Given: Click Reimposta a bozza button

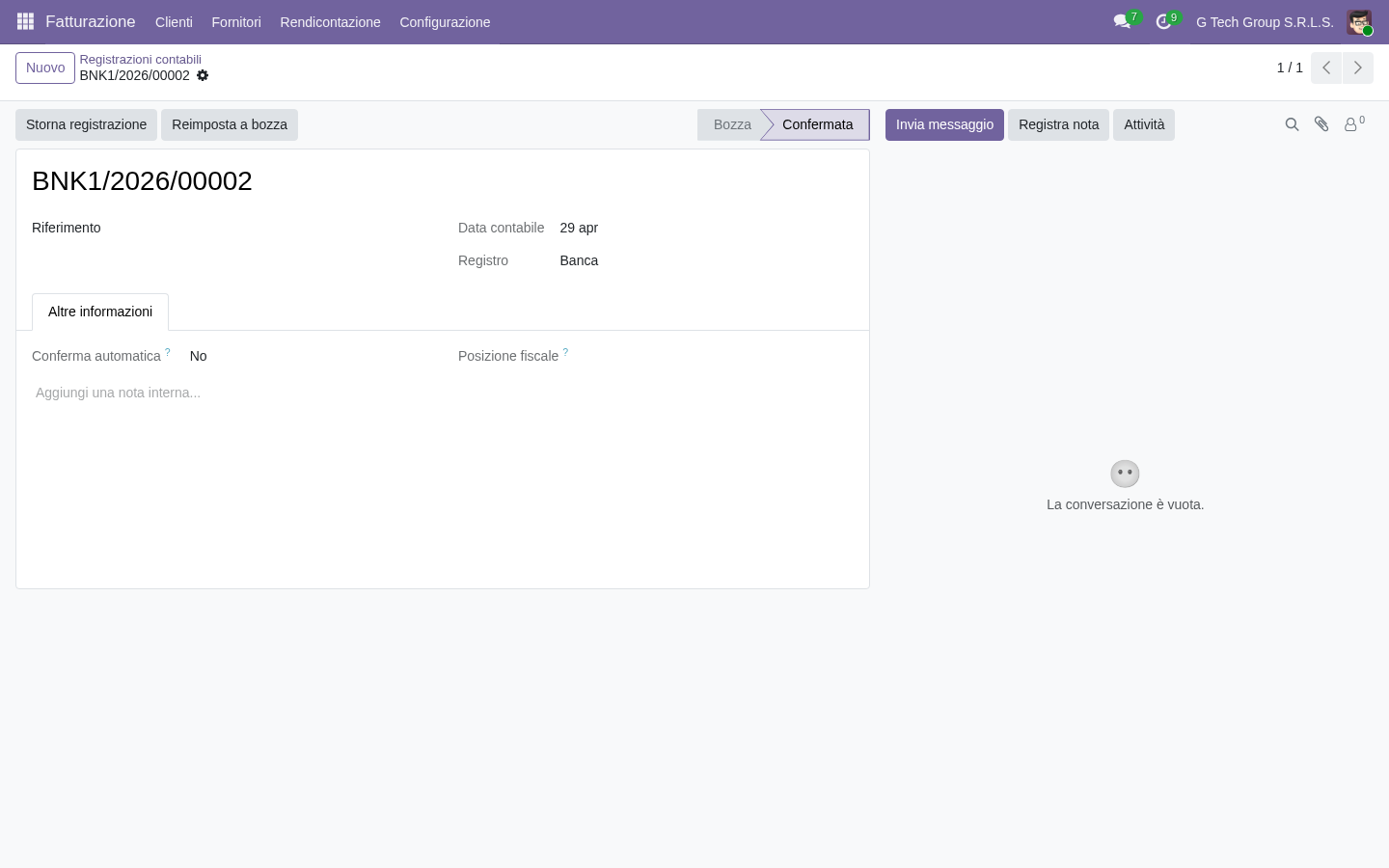Looking at the screenshot, I should click(x=230, y=124).
